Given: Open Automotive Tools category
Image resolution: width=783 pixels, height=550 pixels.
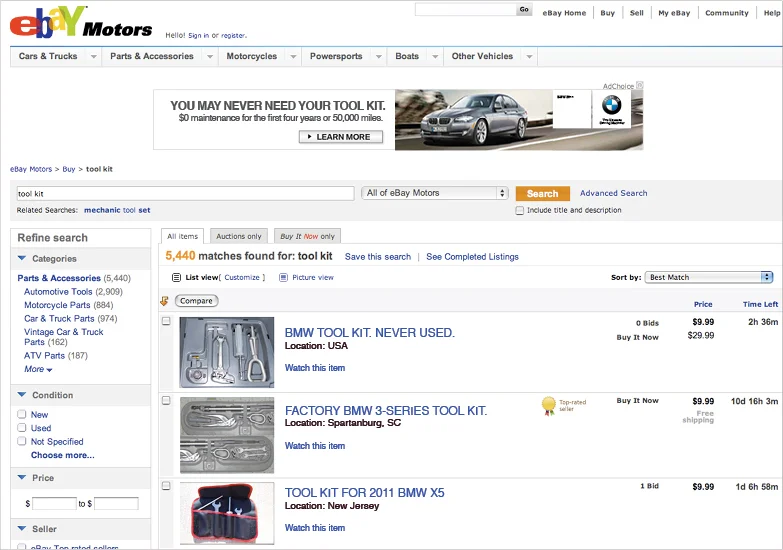Looking at the screenshot, I should pyautogui.click(x=58, y=292).
